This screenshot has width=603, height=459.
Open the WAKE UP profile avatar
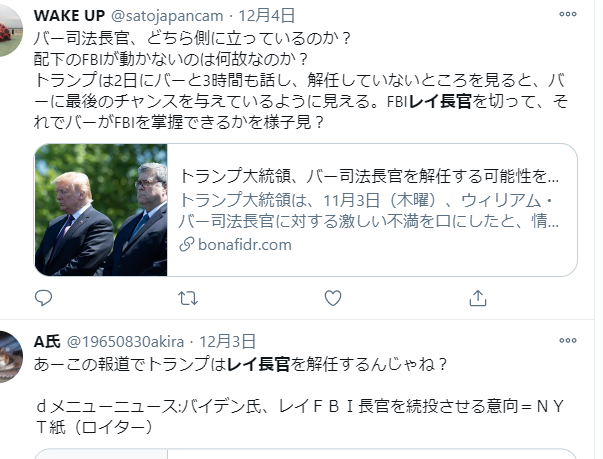pyautogui.click(x=8, y=31)
